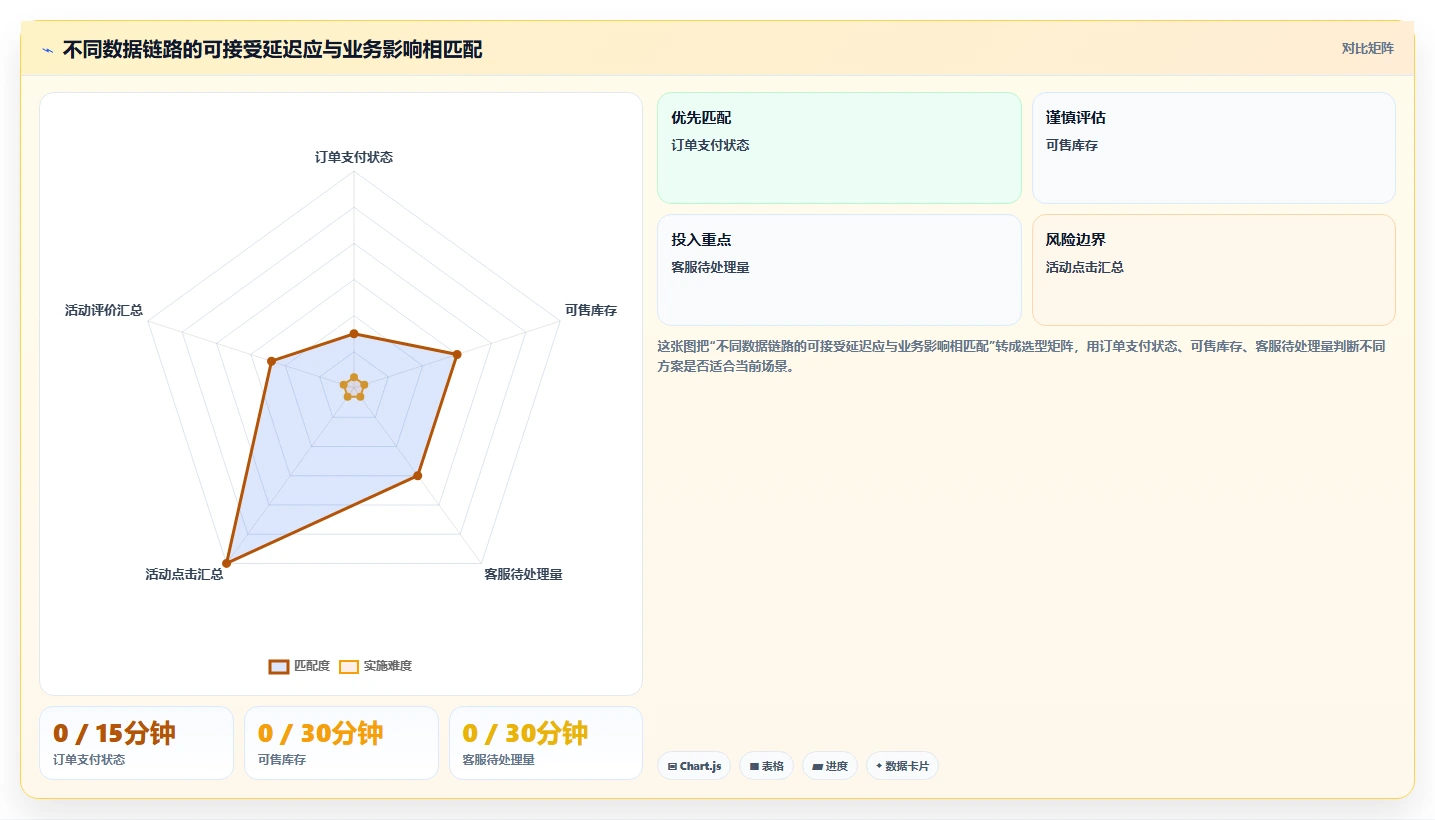Image resolution: width=1435 pixels, height=820 pixels.
Task: Click the 可售库存 text in 谨慎评估 card
Action: click(x=1072, y=145)
